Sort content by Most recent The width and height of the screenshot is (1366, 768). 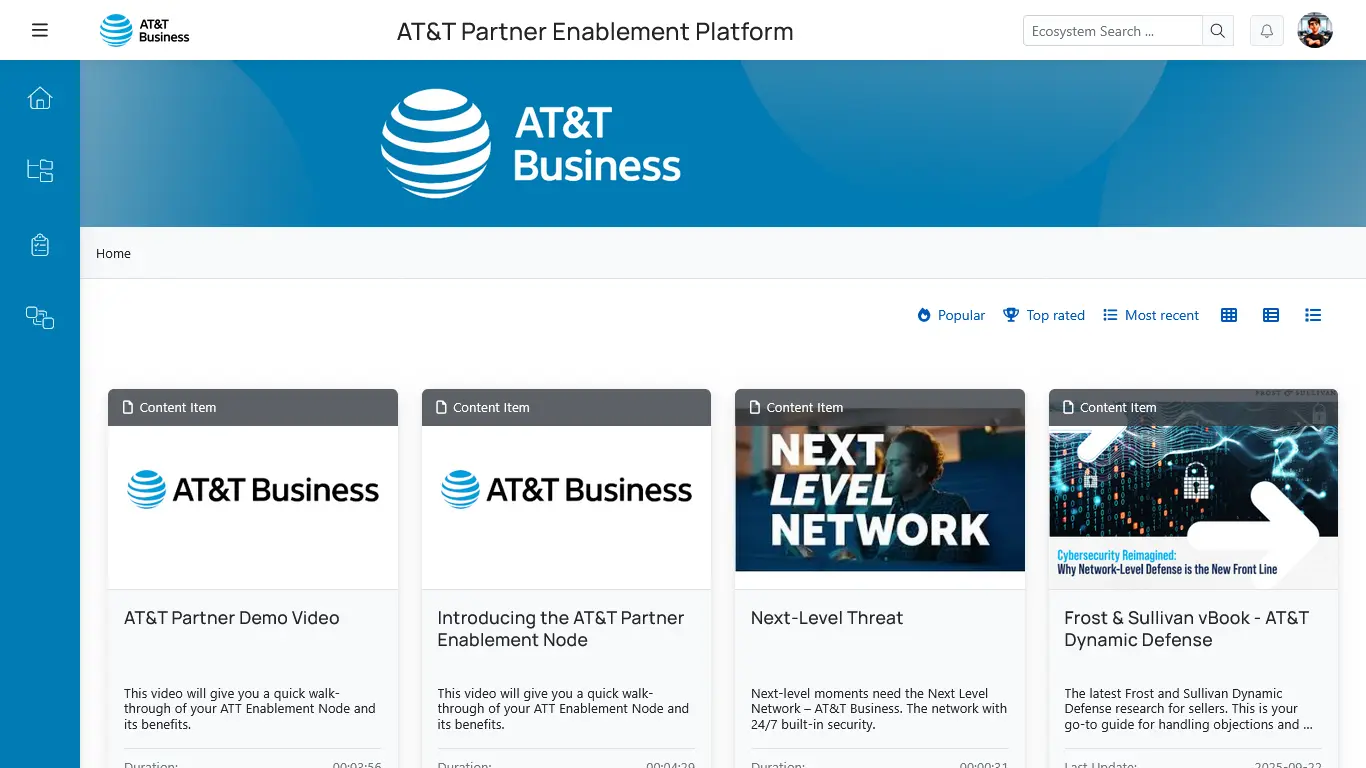(x=1151, y=315)
